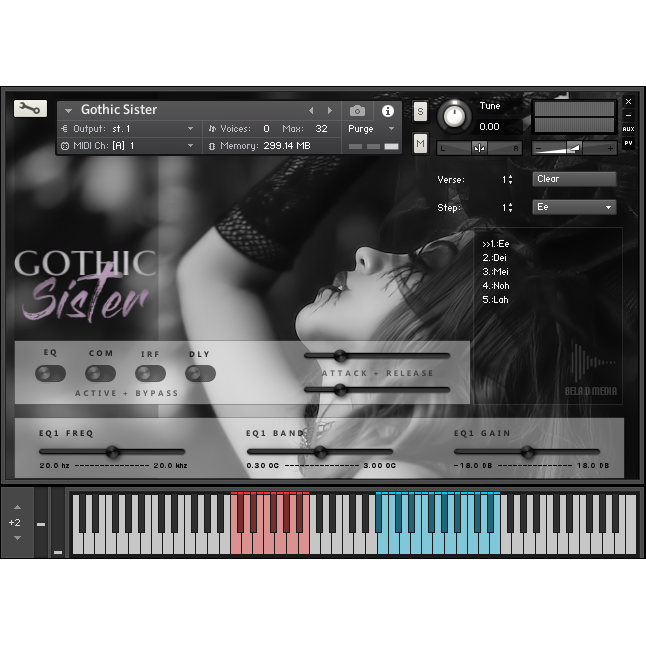Image resolution: width=646 pixels, height=646 pixels.
Task: Toggle the DLY delay switch
Action: (x=201, y=373)
